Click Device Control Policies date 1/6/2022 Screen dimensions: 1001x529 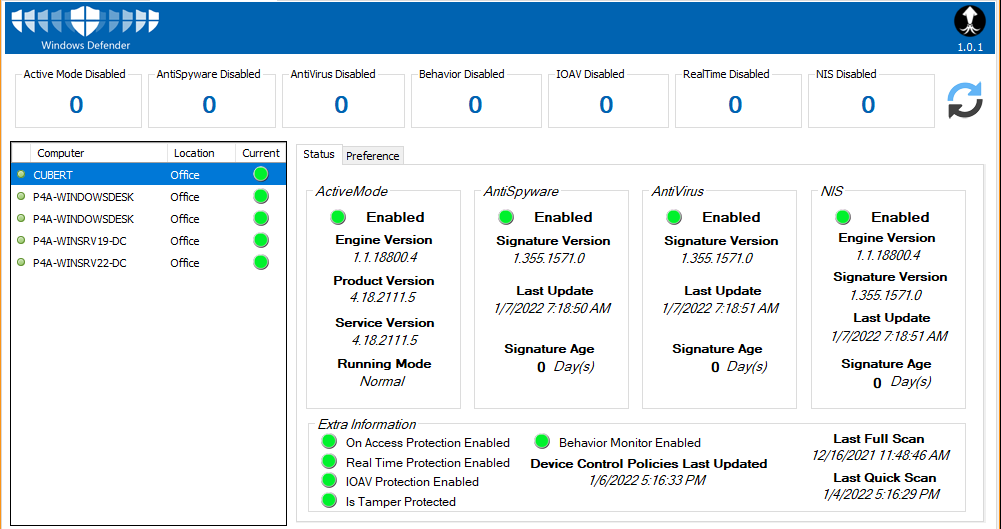click(x=647, y=481)
